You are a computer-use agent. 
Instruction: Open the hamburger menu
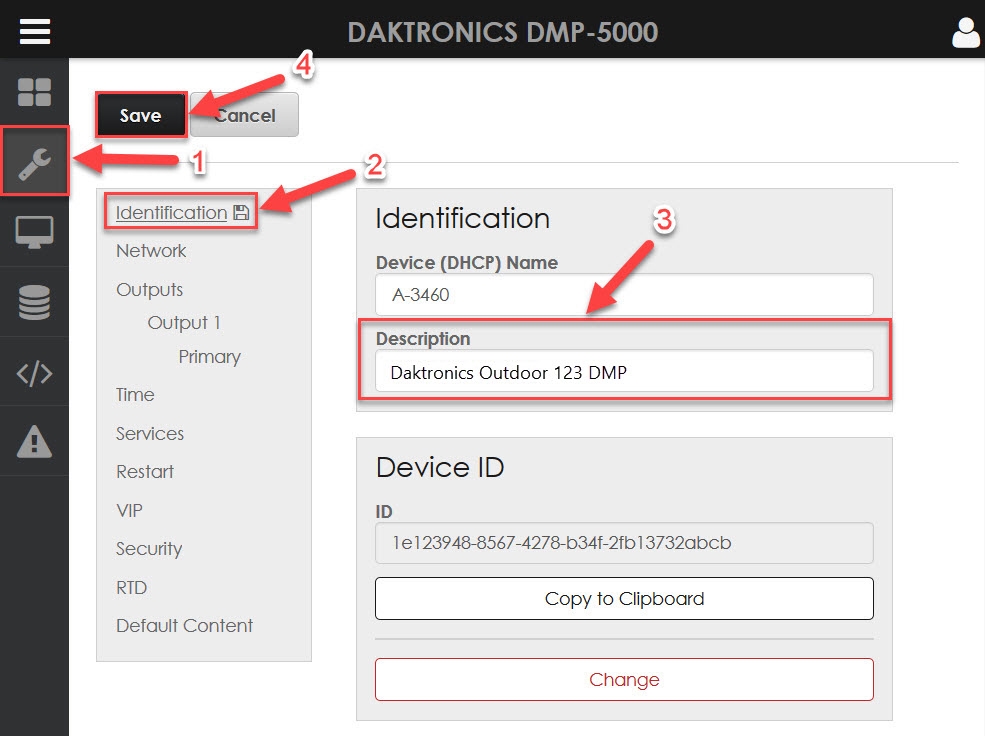(x=34, y=31)
